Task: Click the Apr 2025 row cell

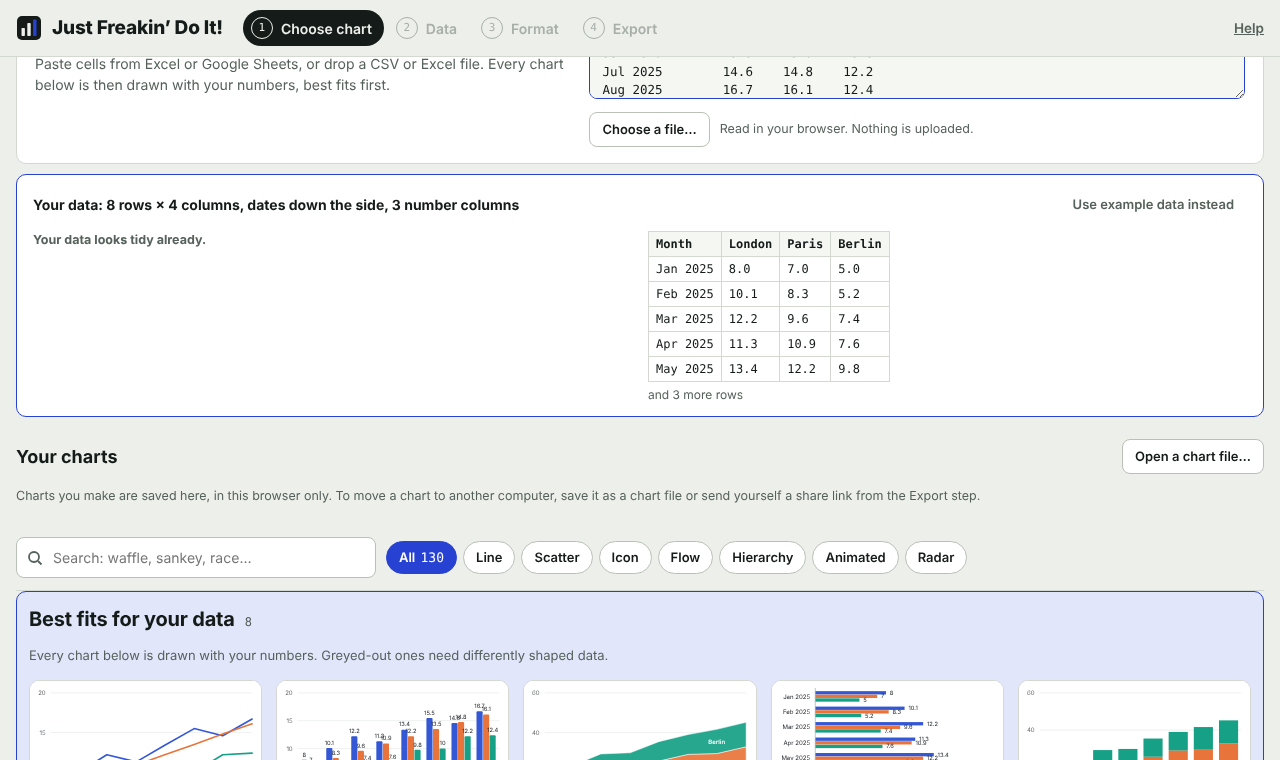Action: pos(685,344)
